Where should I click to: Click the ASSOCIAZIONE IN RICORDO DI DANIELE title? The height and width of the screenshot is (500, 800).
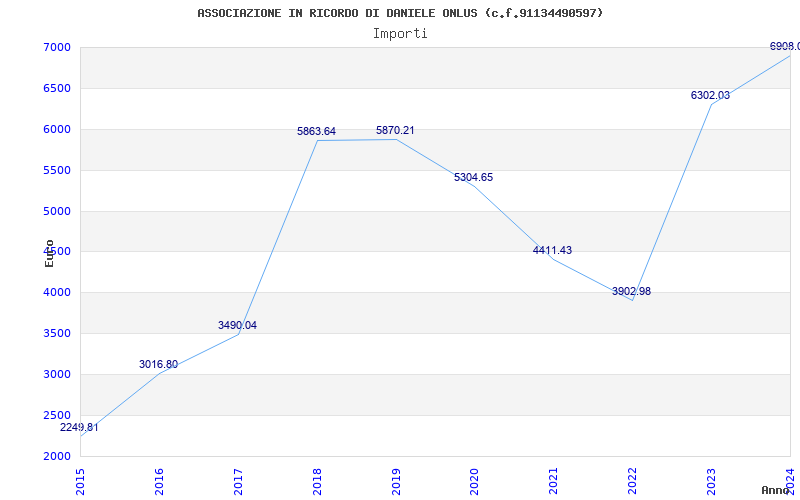(x=336, y=13)
